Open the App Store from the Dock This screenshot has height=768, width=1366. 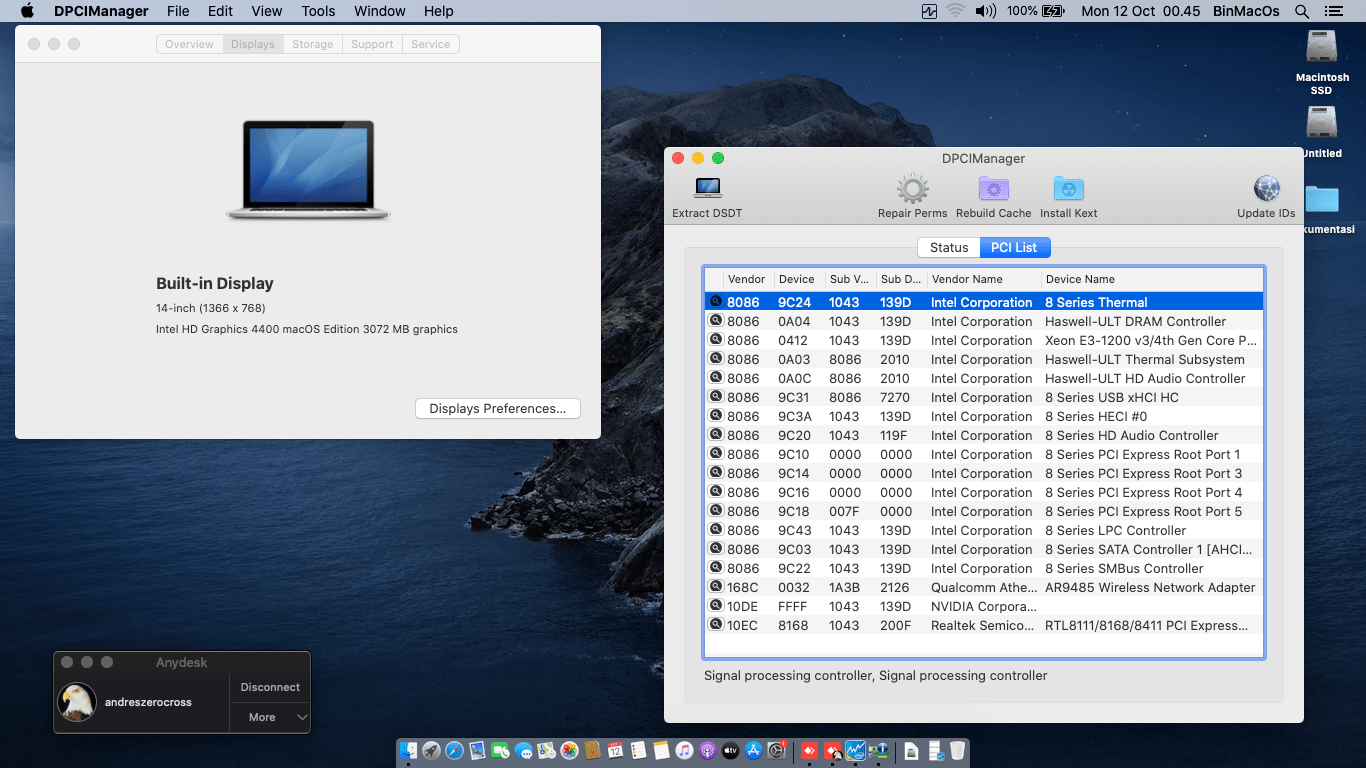(x=754, y=751)
